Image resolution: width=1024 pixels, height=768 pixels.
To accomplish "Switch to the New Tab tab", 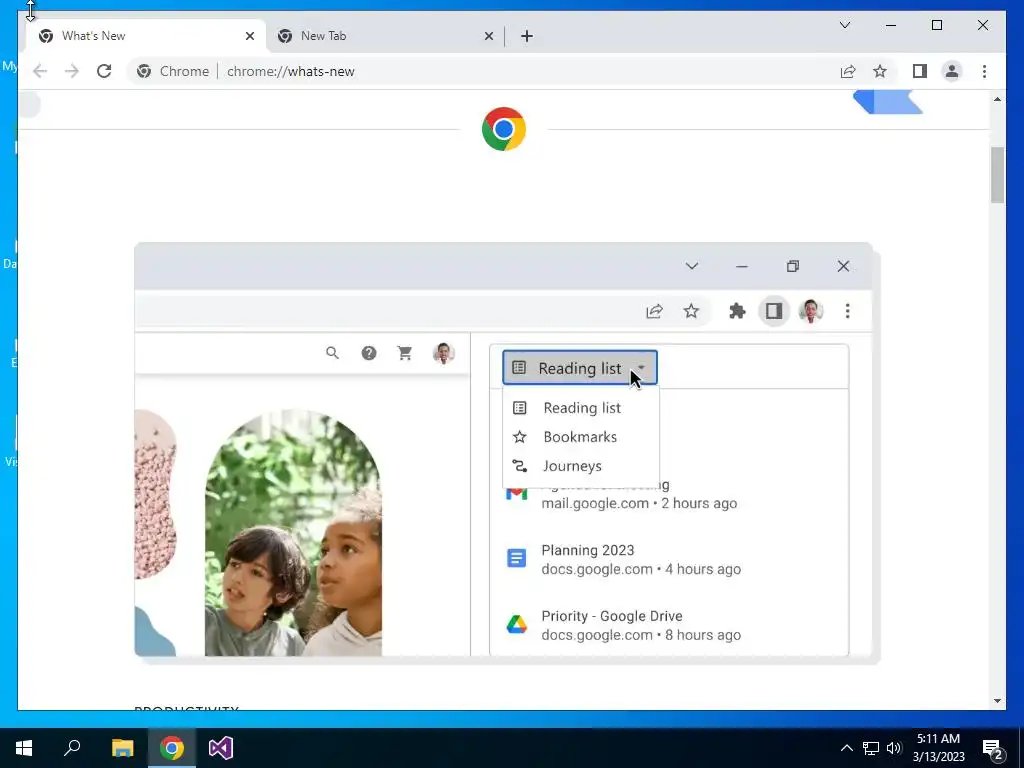I will click(385, 36).
